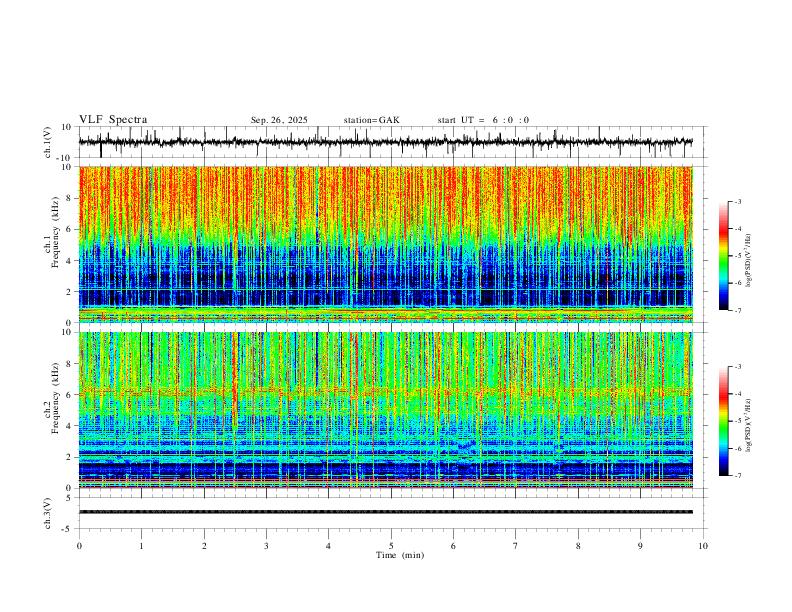Viewport: 792px width, 612px height.
Task: Click the ch.1 colorbar unit label
Action: coord(749,261)
